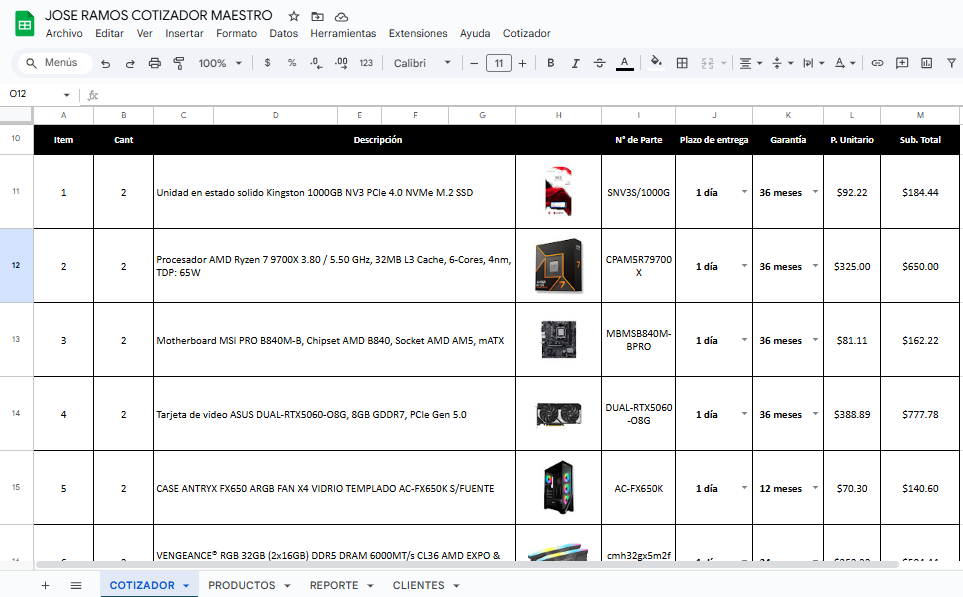Toggle strikethrough formatting
This screenshot has width=963, height=597.
(x=599, y=63)
